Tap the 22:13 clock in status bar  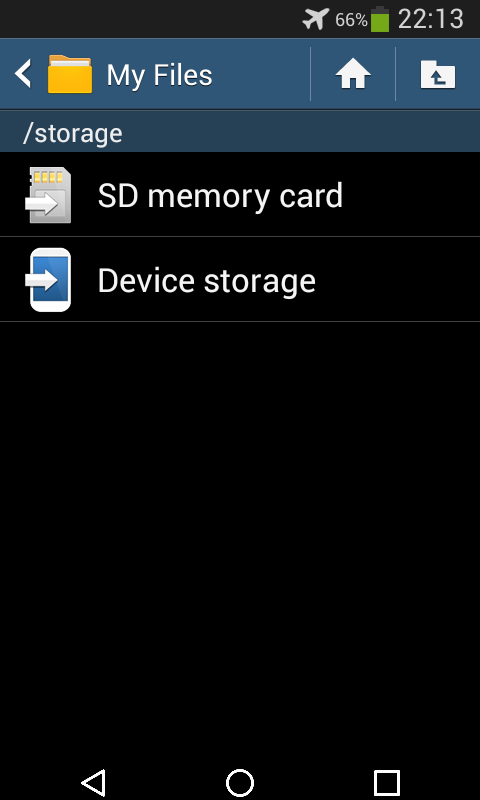pyautogui.click(x=430, y=19)
